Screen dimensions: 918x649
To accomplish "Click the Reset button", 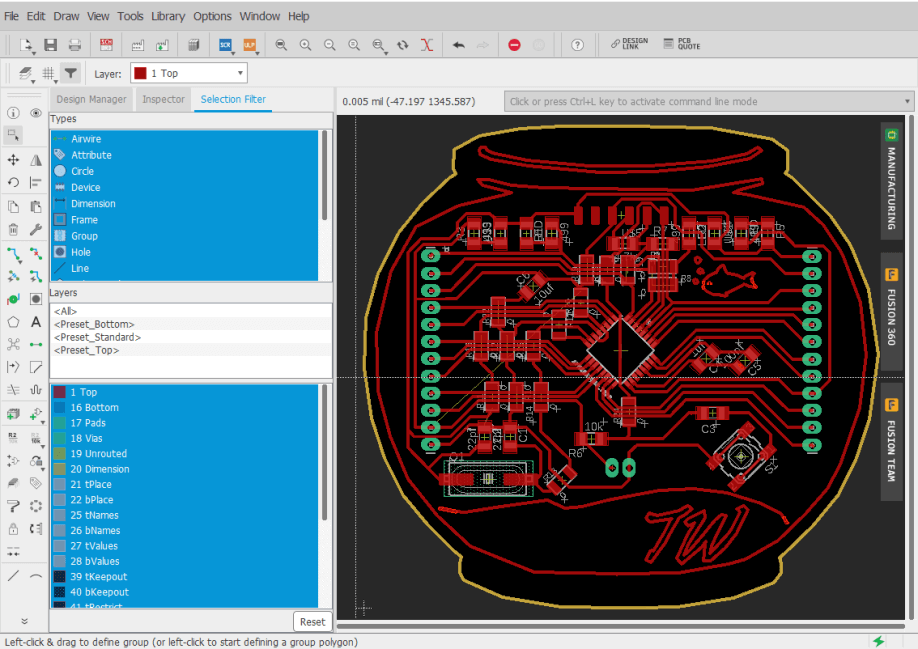I will click(x=312, y=621).
